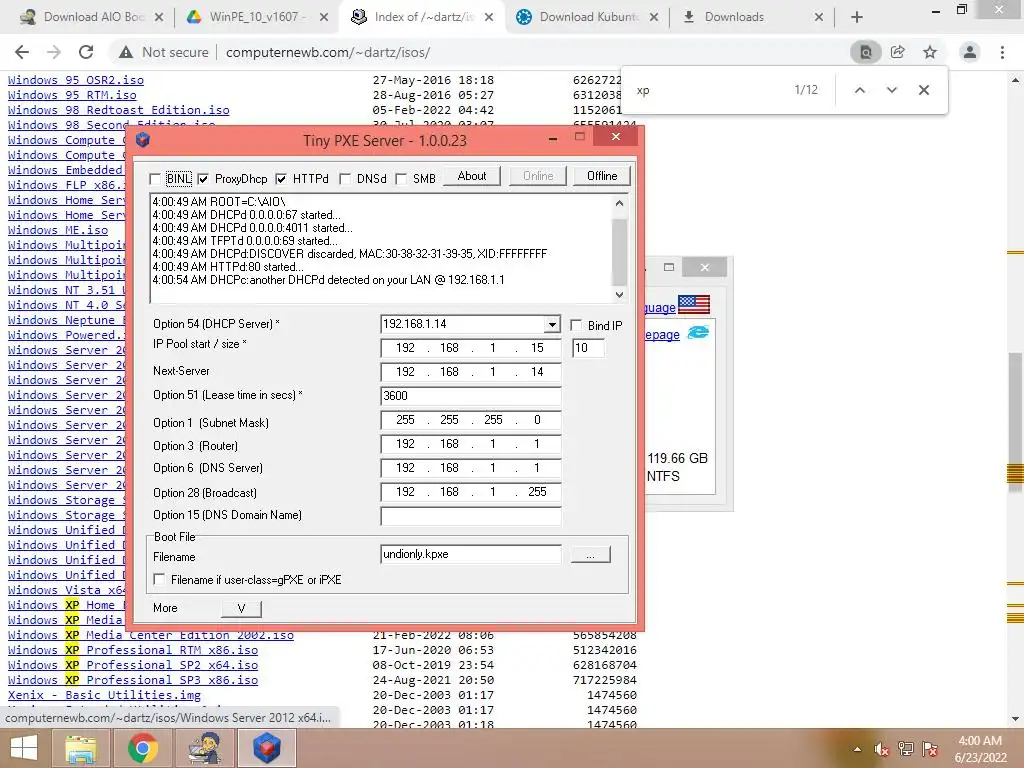
Task: Click the find-in-page icon in address bar
Action: 865,52
